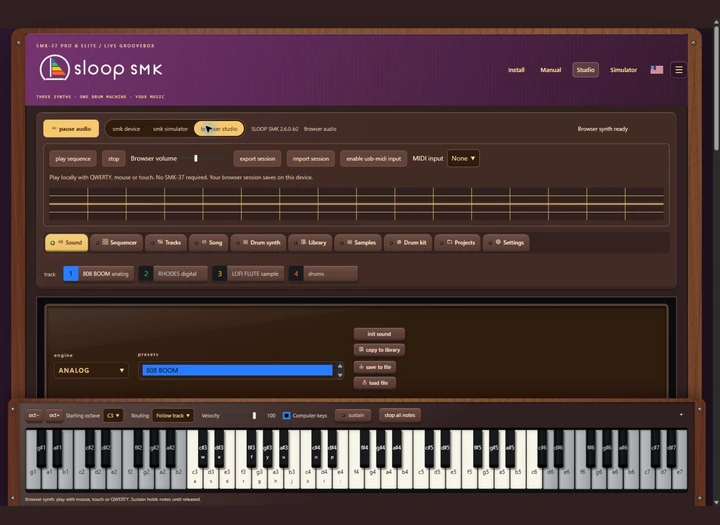Click the init sound button
720x525 pixels.
[x=379, y=334]
